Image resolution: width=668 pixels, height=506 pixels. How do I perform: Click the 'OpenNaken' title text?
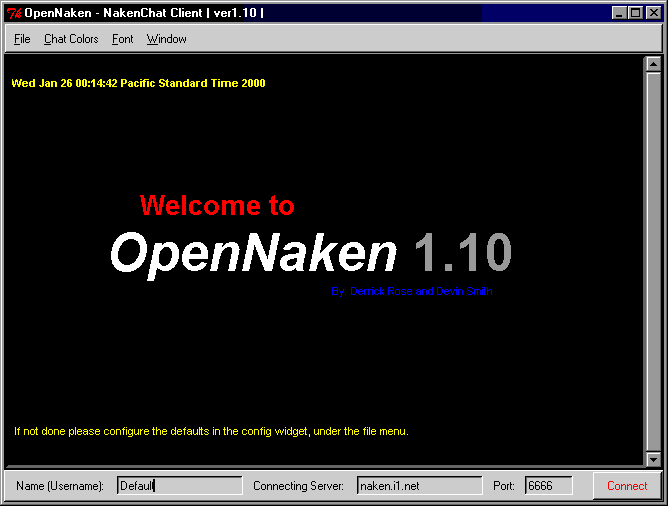click(253, 254)
